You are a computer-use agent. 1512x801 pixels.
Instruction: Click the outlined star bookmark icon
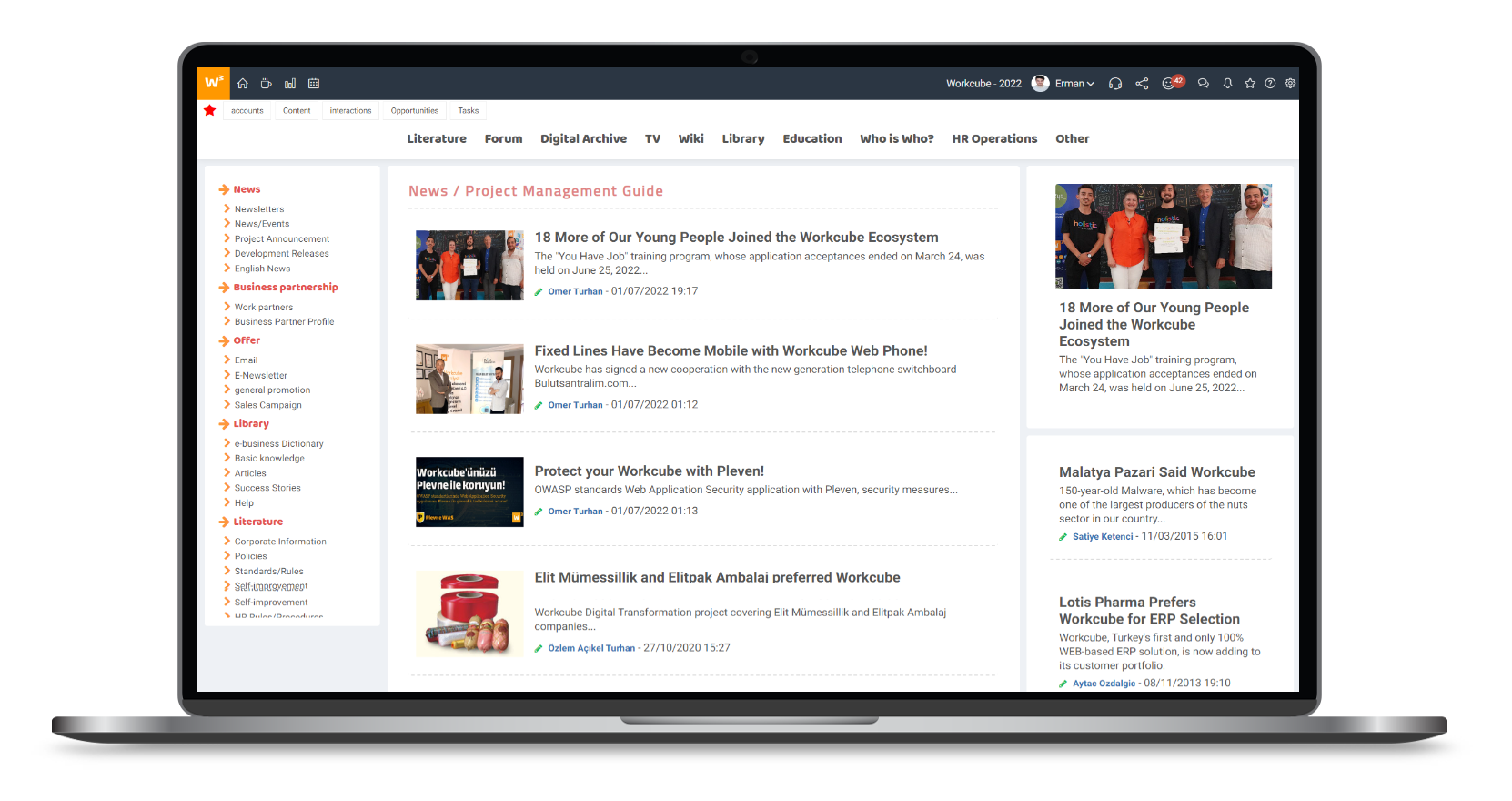pos(1250,84)
